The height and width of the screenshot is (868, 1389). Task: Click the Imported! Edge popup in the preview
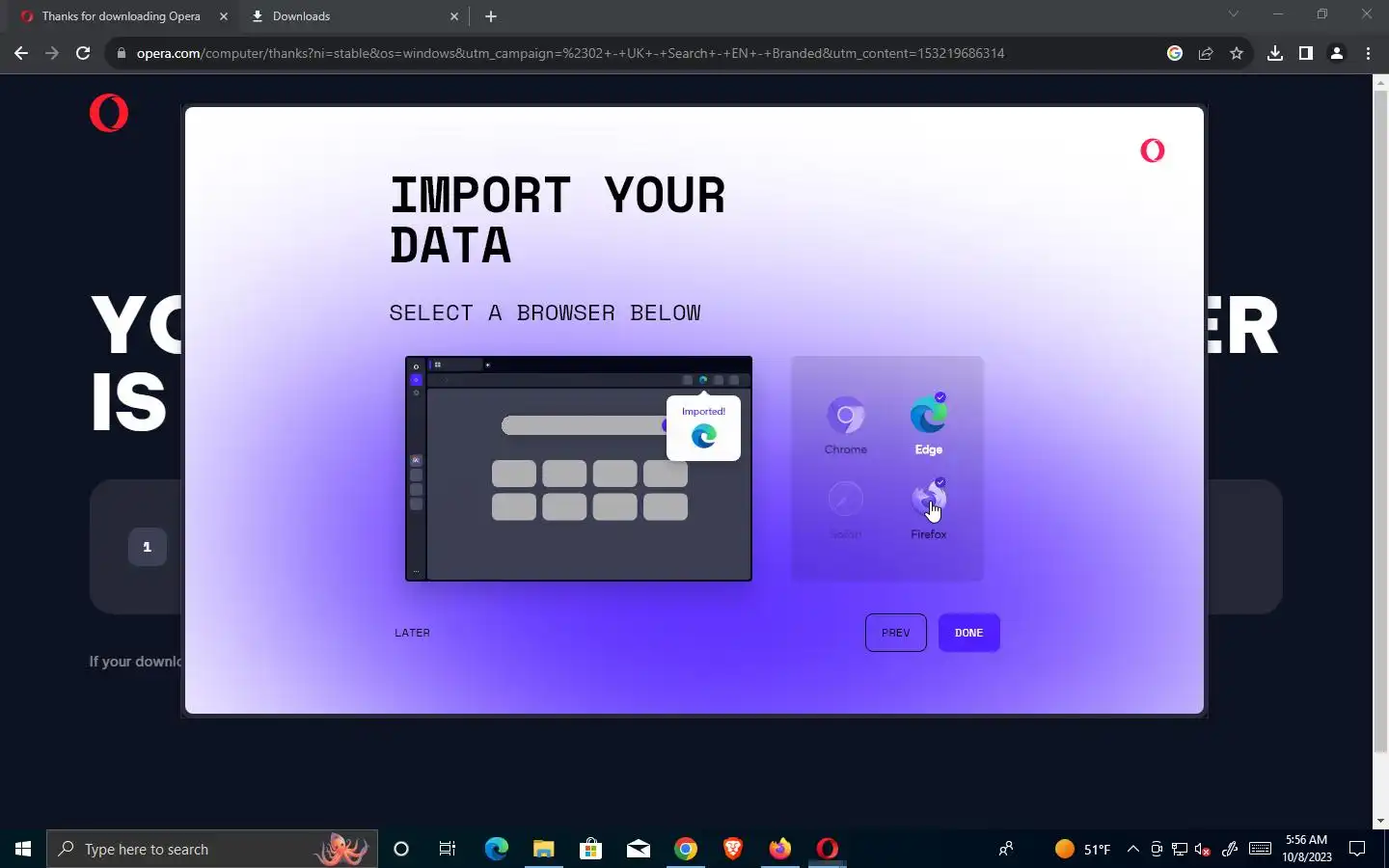[704, 427]
